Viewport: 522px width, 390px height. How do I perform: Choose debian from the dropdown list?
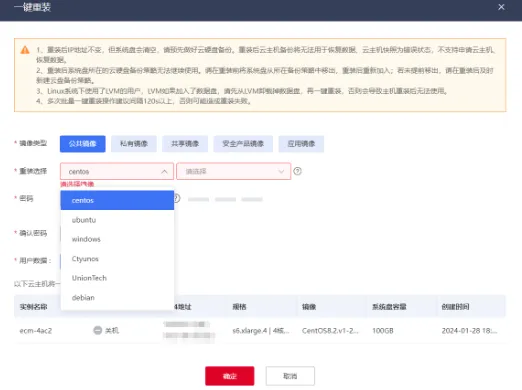(x=117, y=297)
